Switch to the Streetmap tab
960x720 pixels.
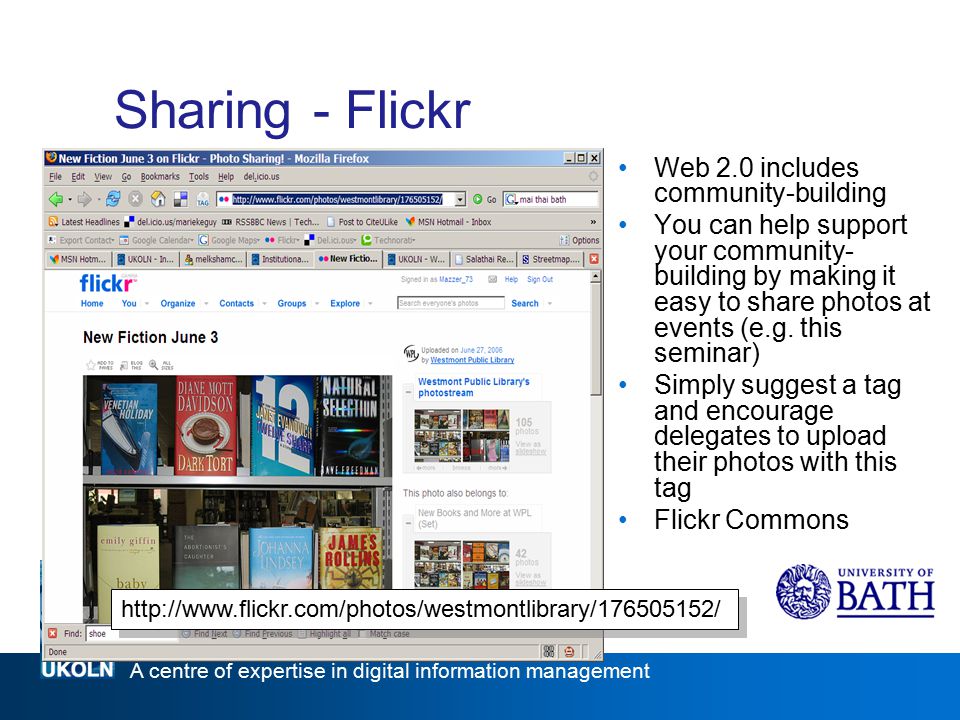550,259
